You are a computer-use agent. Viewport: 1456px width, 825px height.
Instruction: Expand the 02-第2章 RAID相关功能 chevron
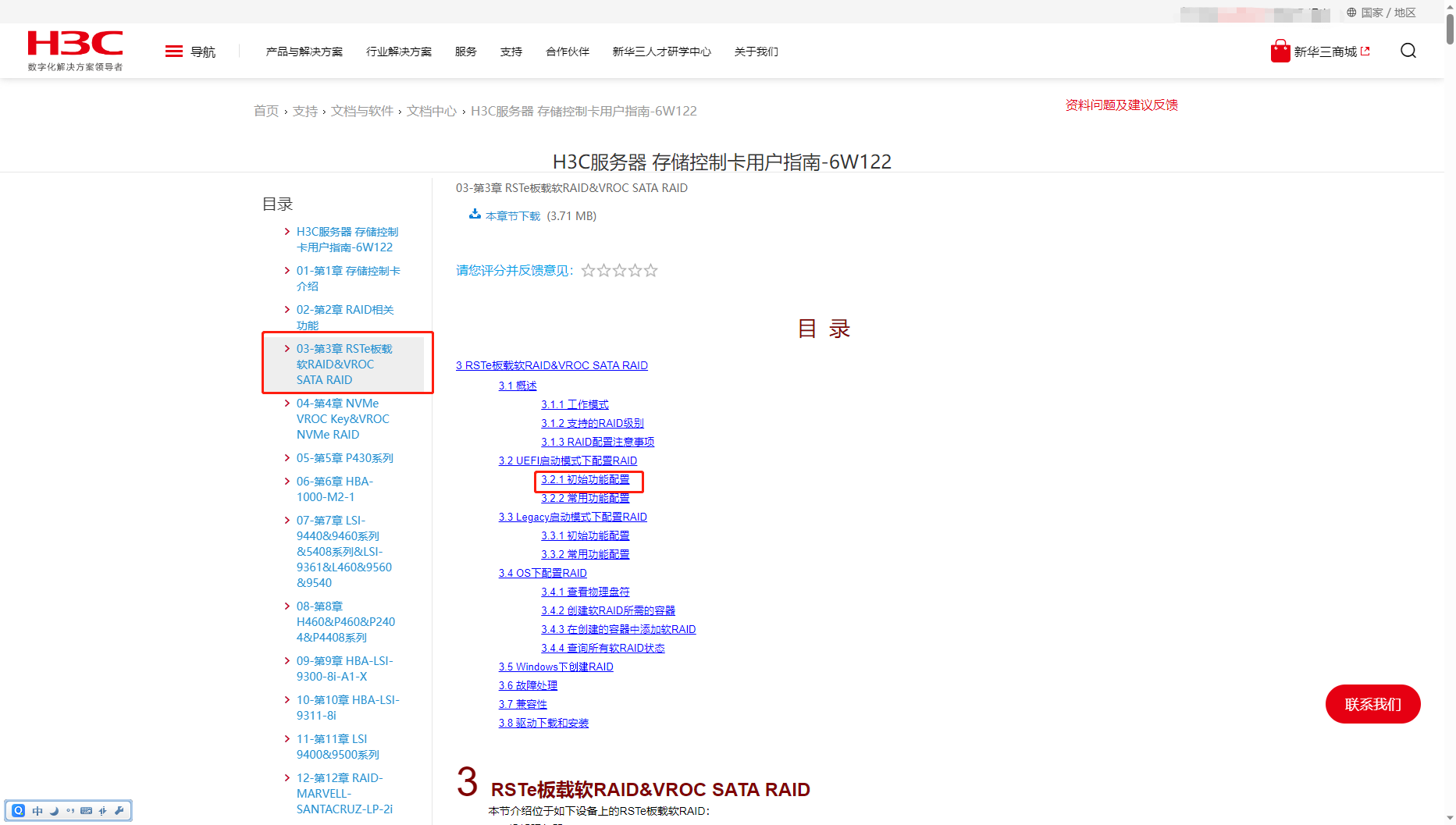287,309
